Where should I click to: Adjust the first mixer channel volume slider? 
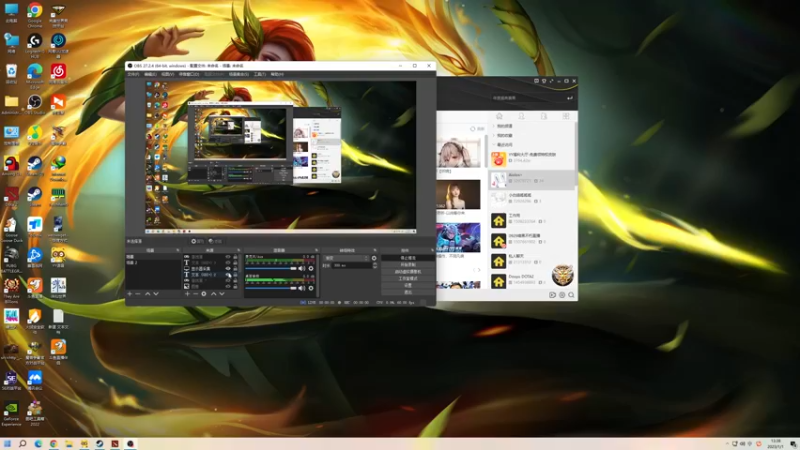(x=271, y=268)
